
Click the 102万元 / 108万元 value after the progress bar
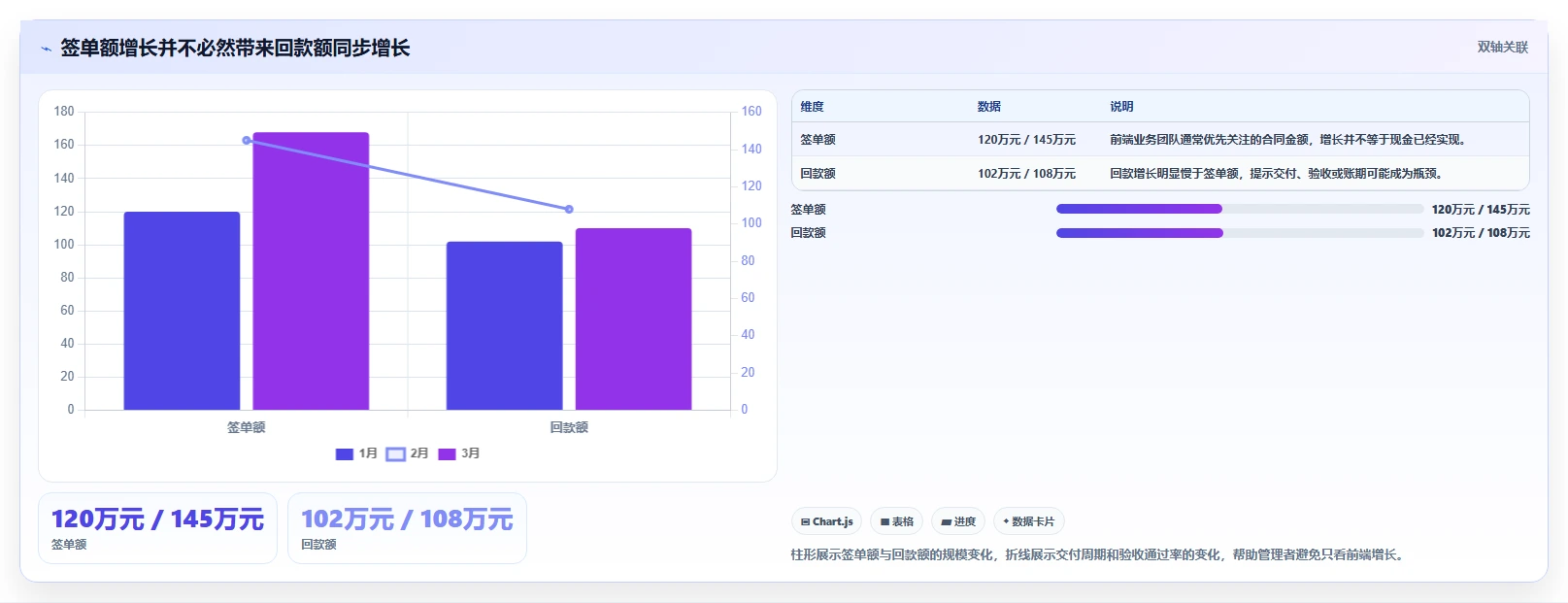(x=1481, y=233)
